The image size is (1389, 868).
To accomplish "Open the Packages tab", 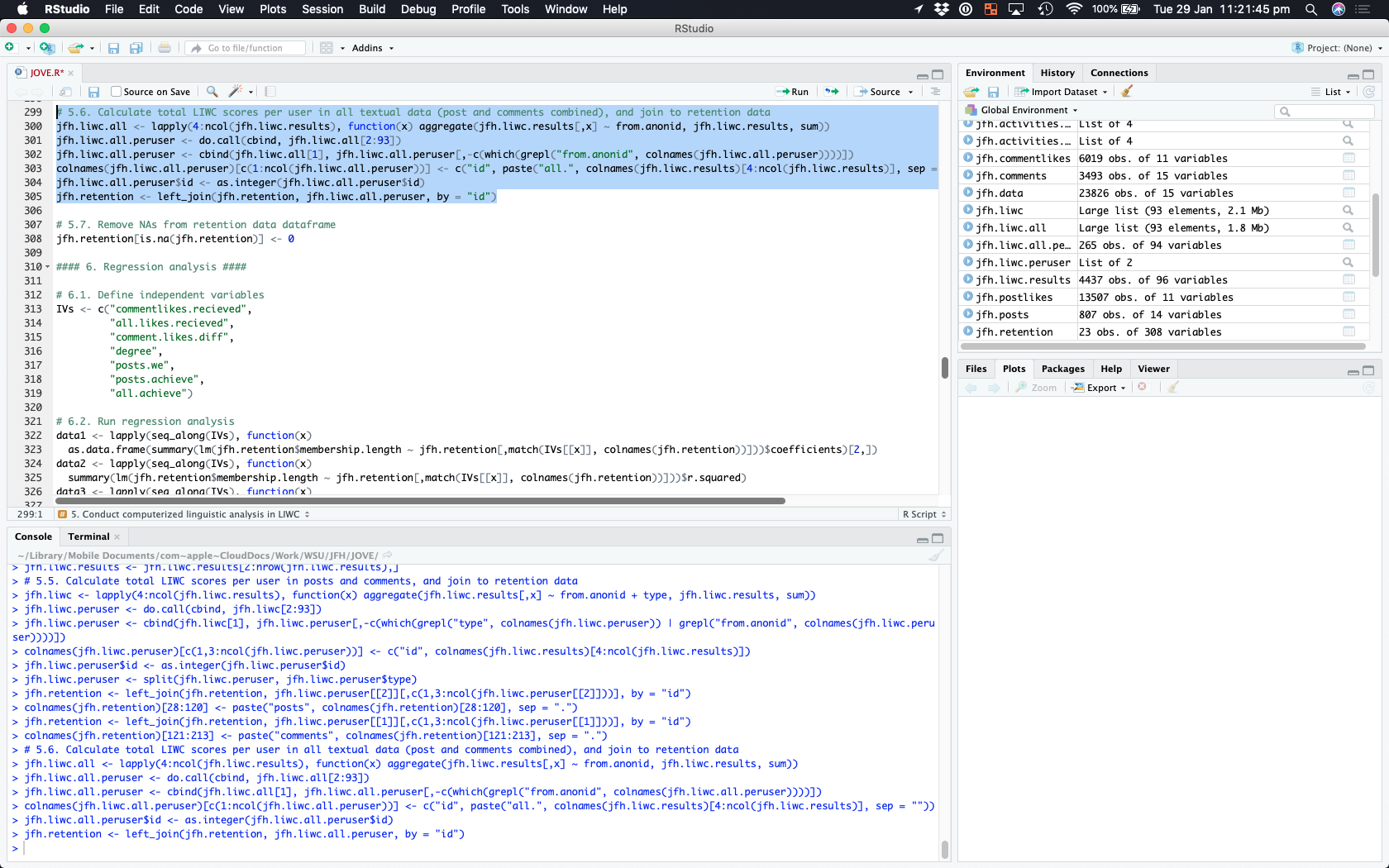I will tap(1062, 369).
